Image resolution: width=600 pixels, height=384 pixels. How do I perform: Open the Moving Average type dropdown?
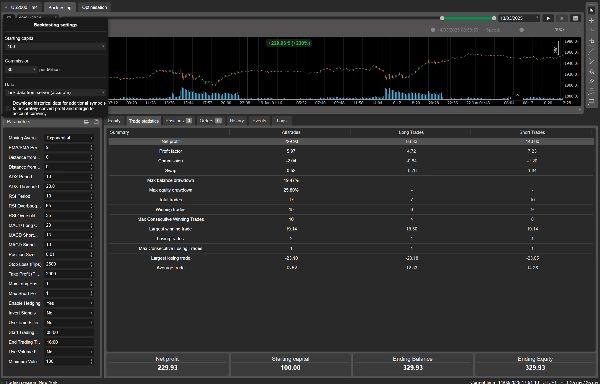[69, 138]
